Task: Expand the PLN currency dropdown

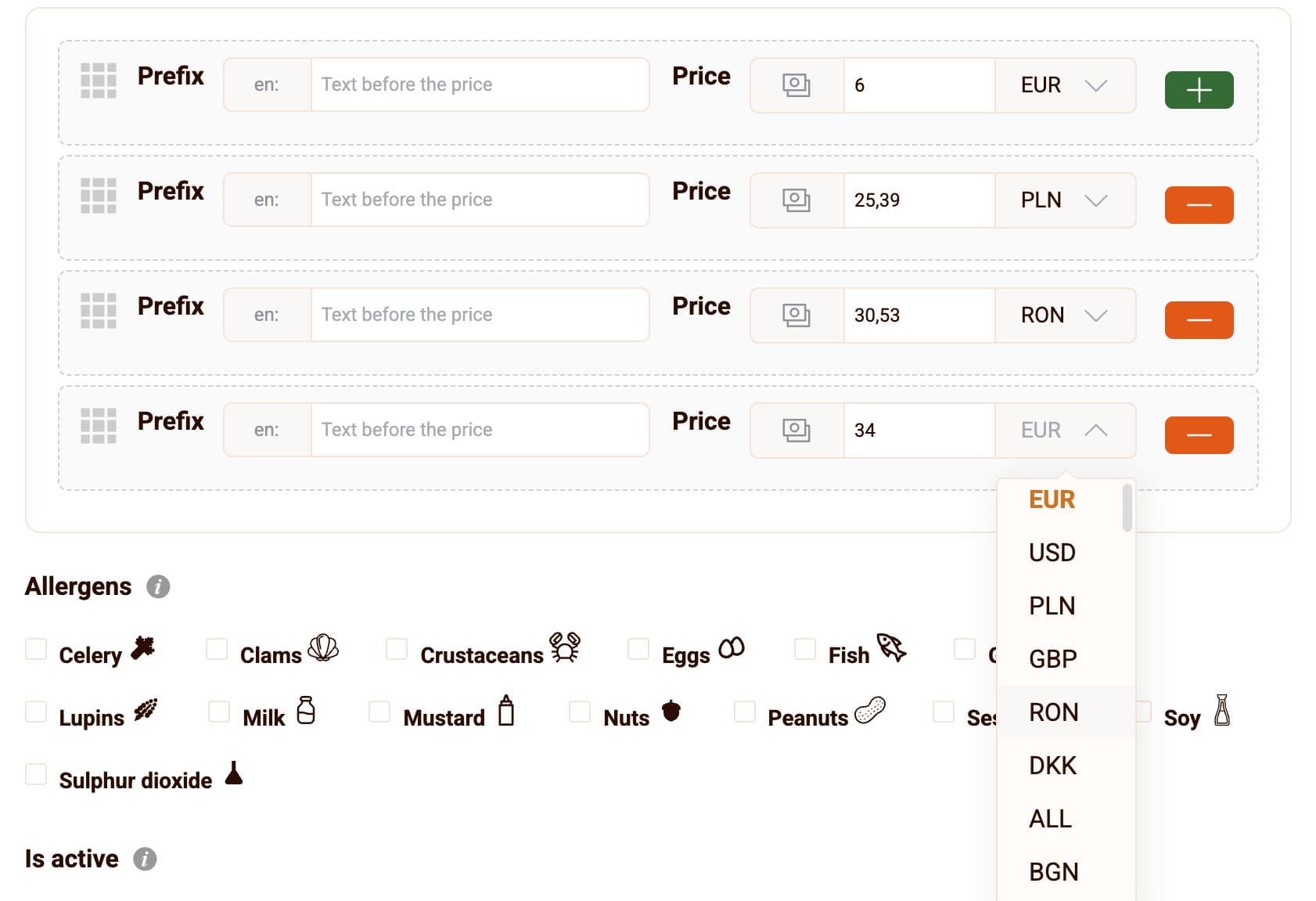Action: click(x=1064, y=200)
